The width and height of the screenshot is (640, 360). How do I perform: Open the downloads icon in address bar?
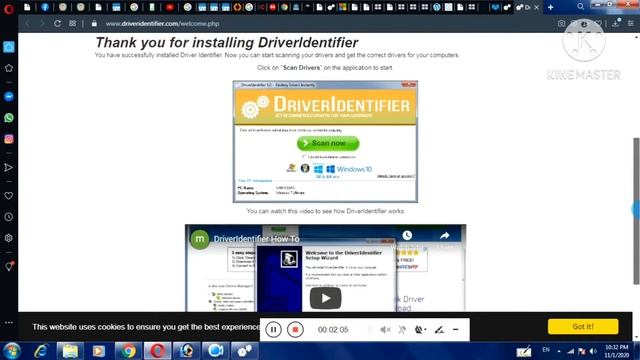click(x=616, y=24)
